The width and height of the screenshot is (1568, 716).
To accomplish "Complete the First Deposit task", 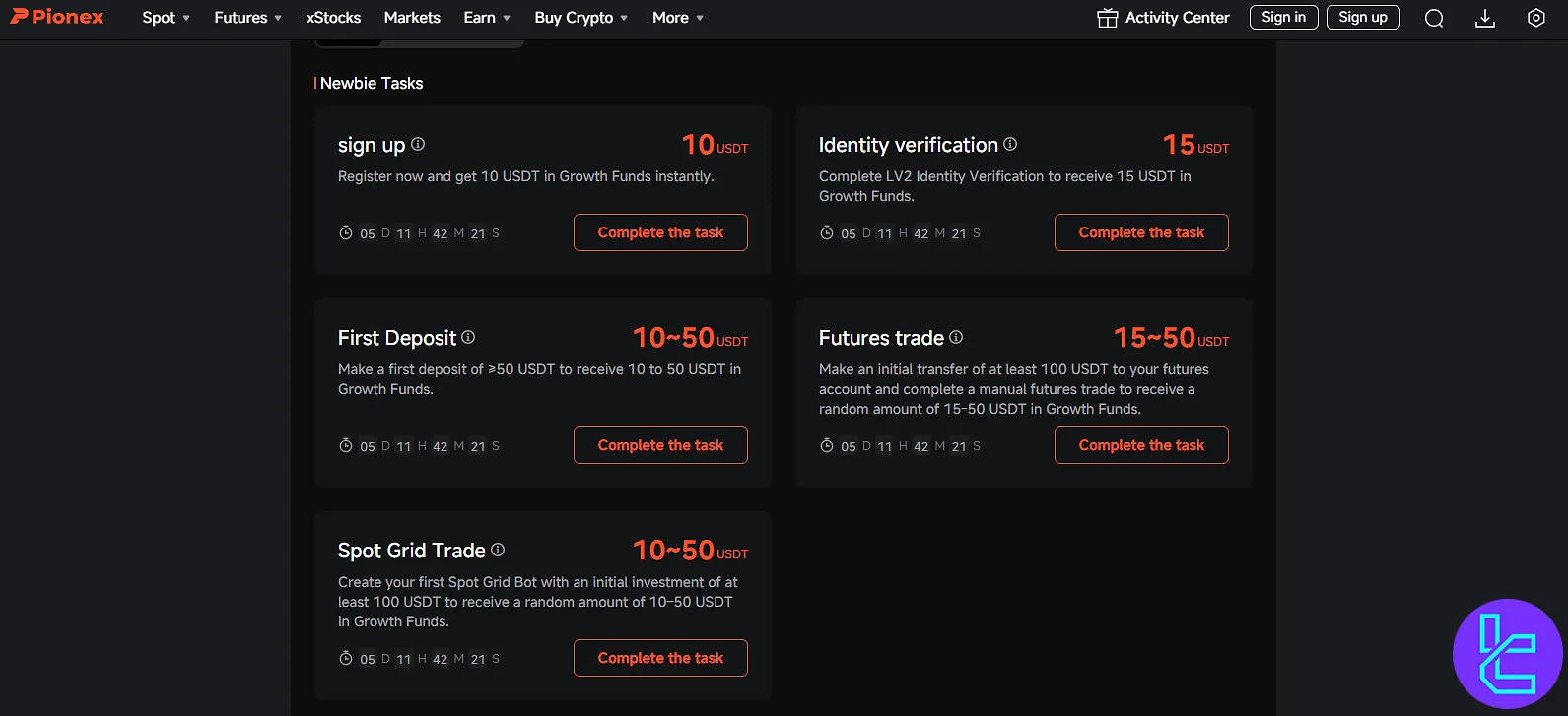I will tap(660, 445).
